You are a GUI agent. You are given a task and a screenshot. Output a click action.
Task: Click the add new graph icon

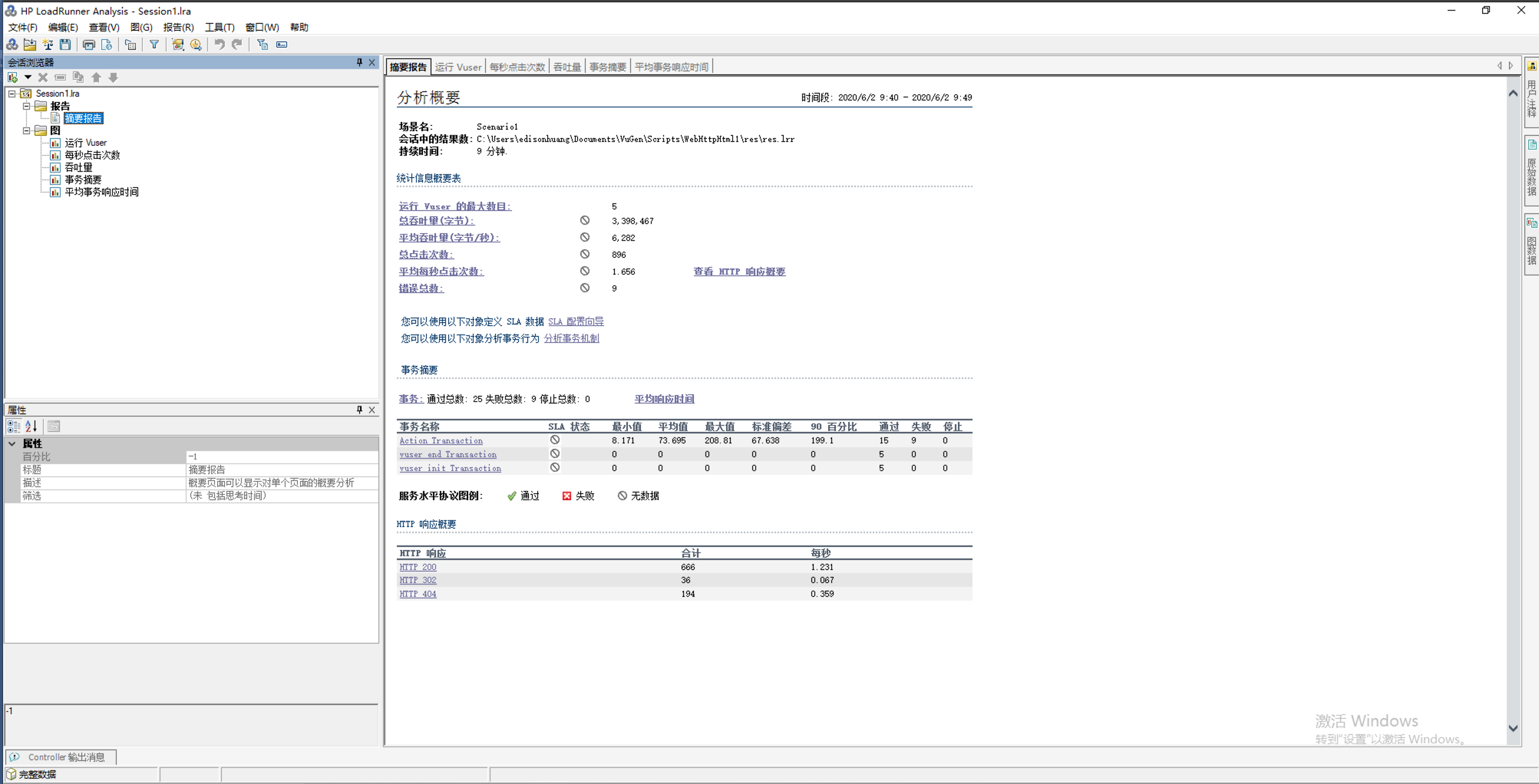pos(13,77)
